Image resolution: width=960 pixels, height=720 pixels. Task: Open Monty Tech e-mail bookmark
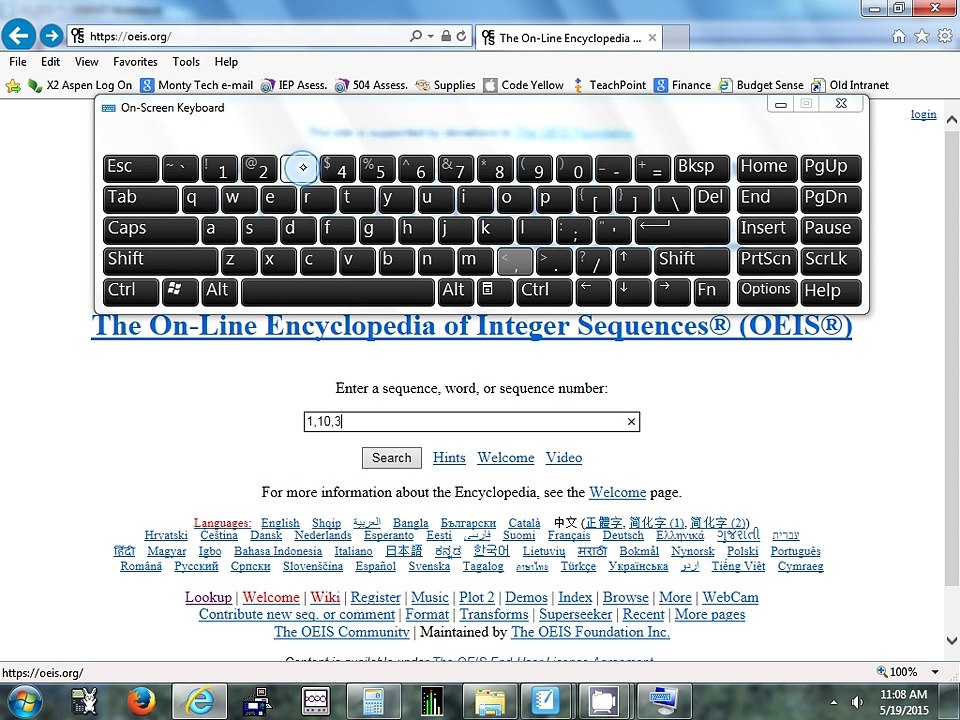pos(197,86)
